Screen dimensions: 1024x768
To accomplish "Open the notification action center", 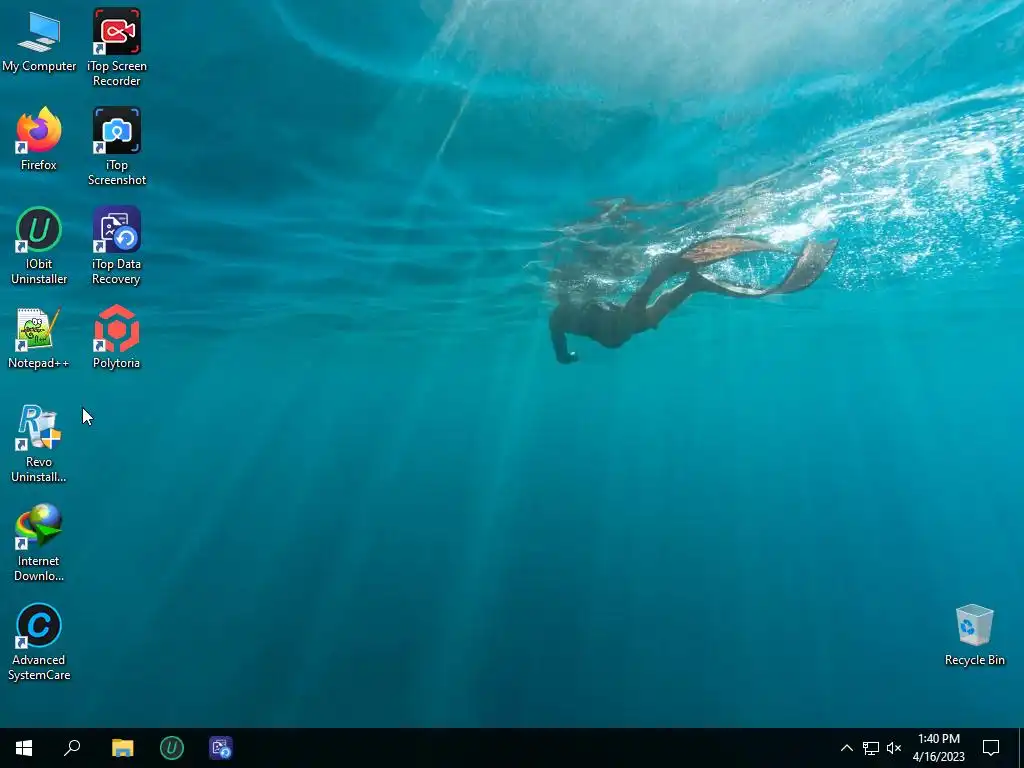I will tap(991, 748).
